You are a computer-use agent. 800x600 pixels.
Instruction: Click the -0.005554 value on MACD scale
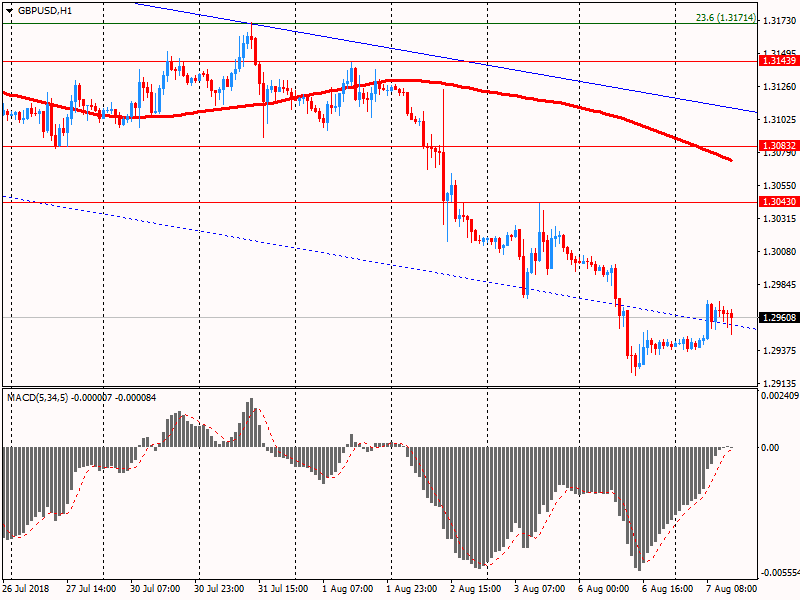click(779, 573)
